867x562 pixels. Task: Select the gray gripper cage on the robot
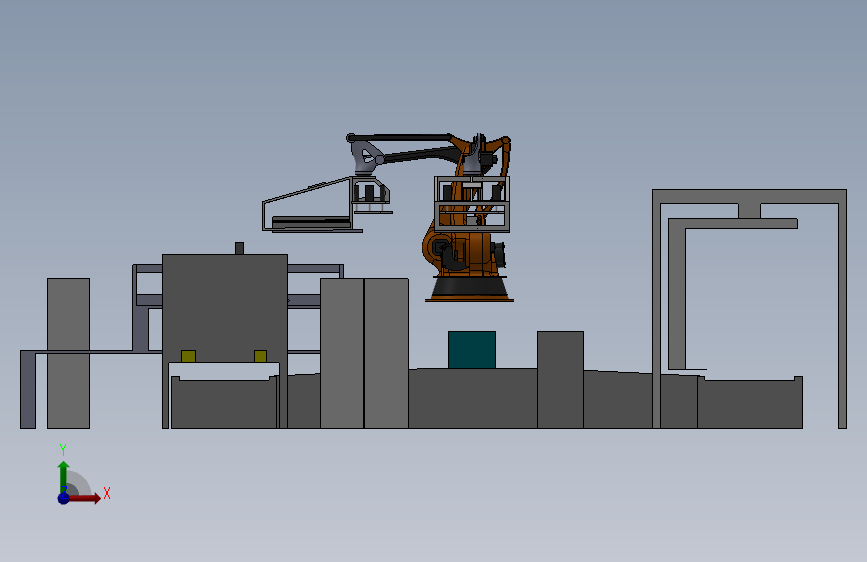[472, 204]
